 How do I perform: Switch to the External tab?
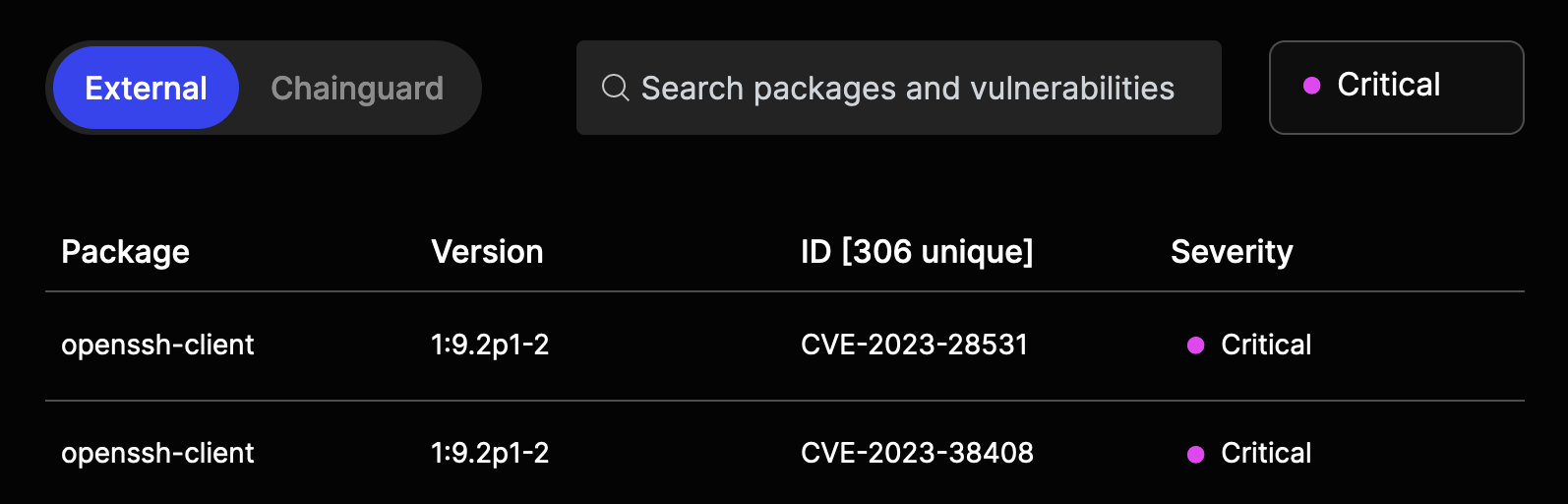[x=146, y=88]
